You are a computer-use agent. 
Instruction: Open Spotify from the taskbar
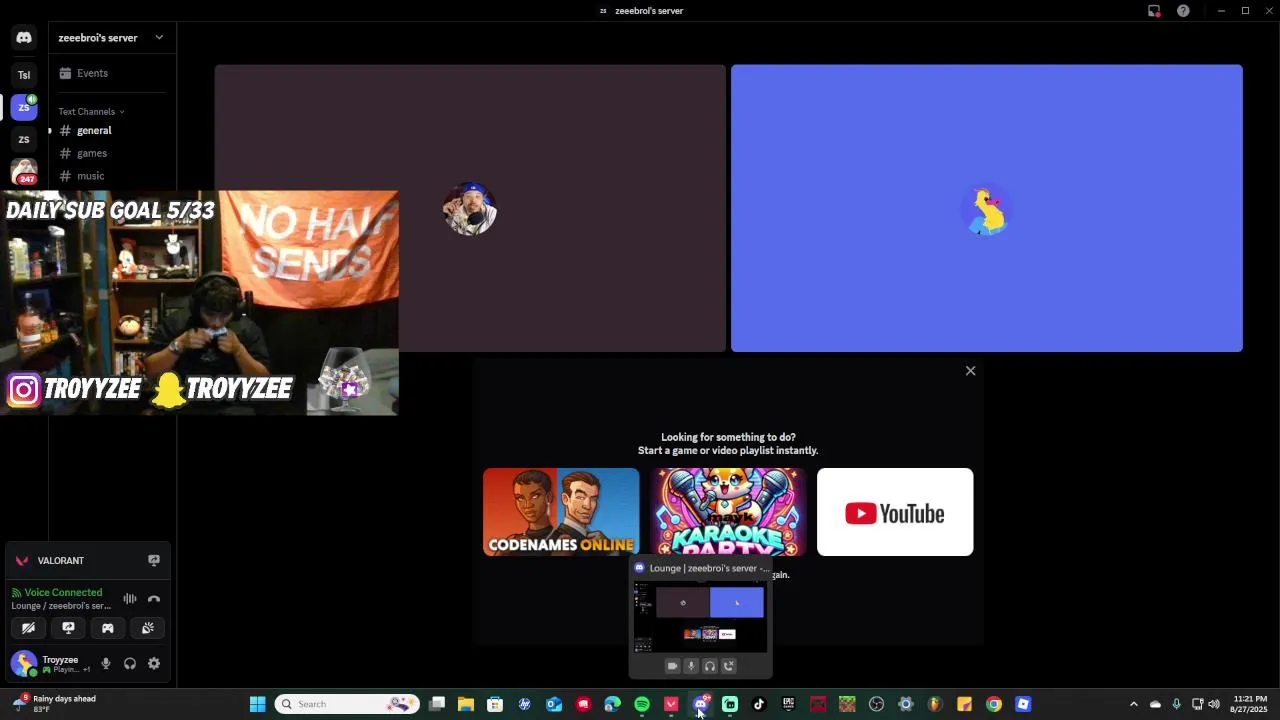[642, 704]
